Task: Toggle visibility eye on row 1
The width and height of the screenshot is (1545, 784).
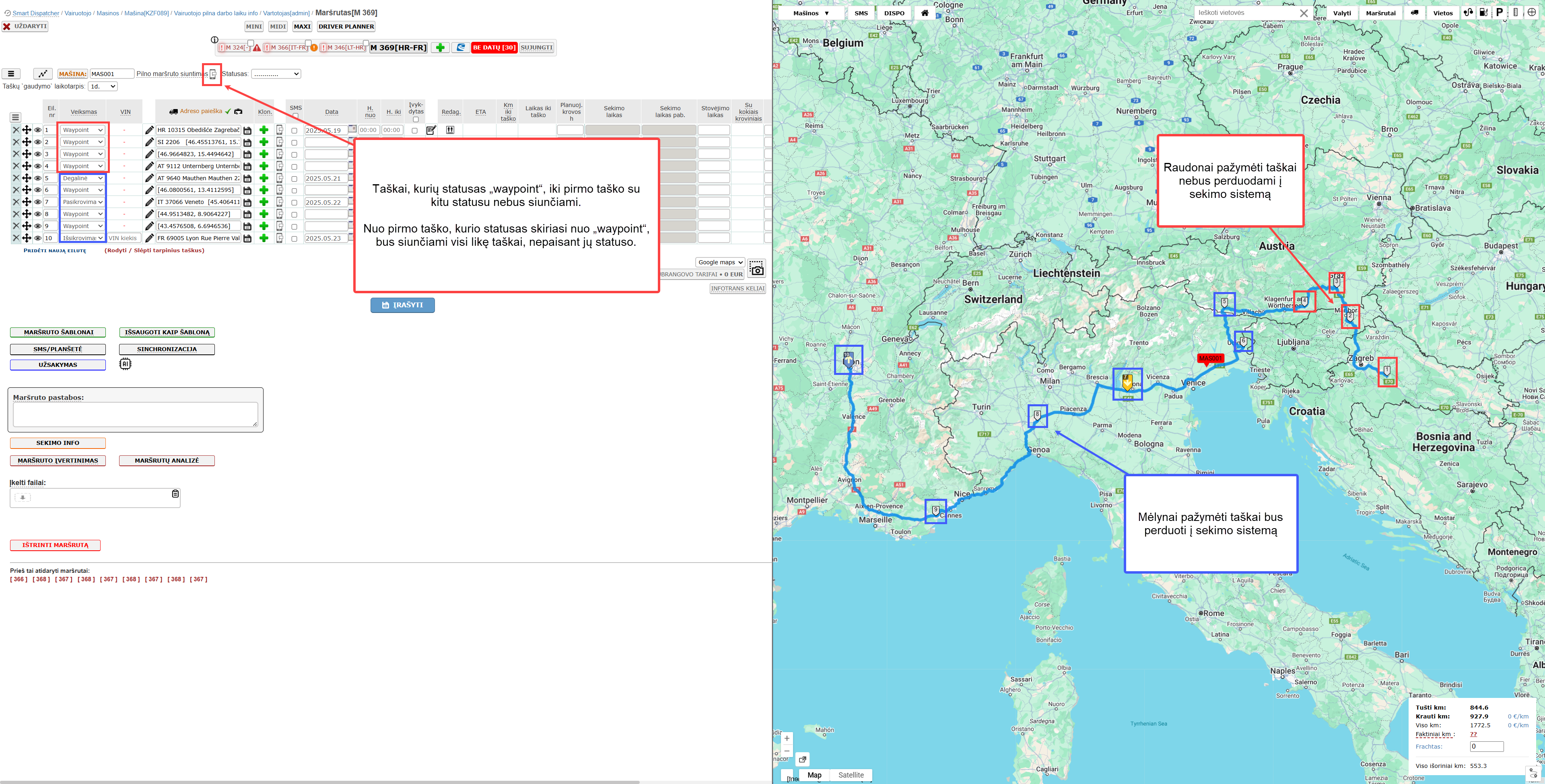Action: coord(38,130)
